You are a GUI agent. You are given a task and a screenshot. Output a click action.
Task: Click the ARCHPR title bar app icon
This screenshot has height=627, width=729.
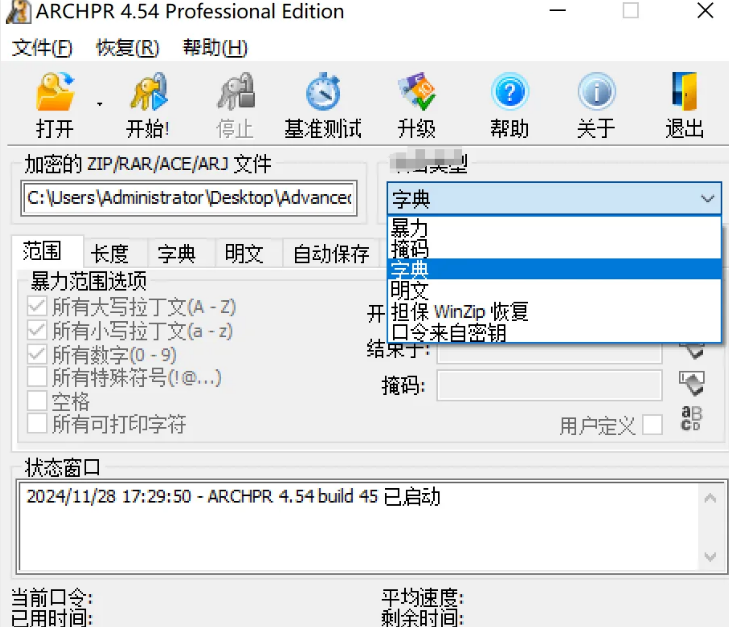point(18,12)
